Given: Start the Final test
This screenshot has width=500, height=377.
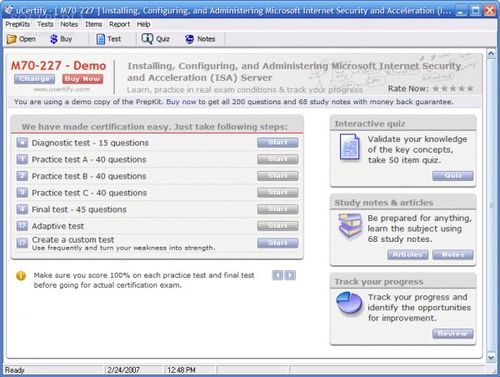Looking at the screenshot, I should click(x=278, y=209).
